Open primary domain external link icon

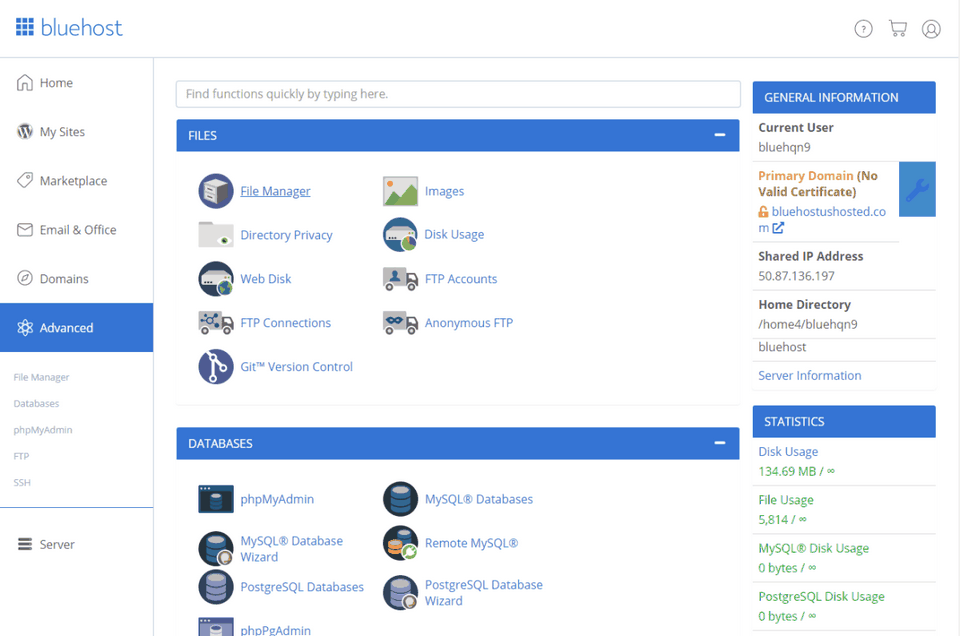(778, 228)
